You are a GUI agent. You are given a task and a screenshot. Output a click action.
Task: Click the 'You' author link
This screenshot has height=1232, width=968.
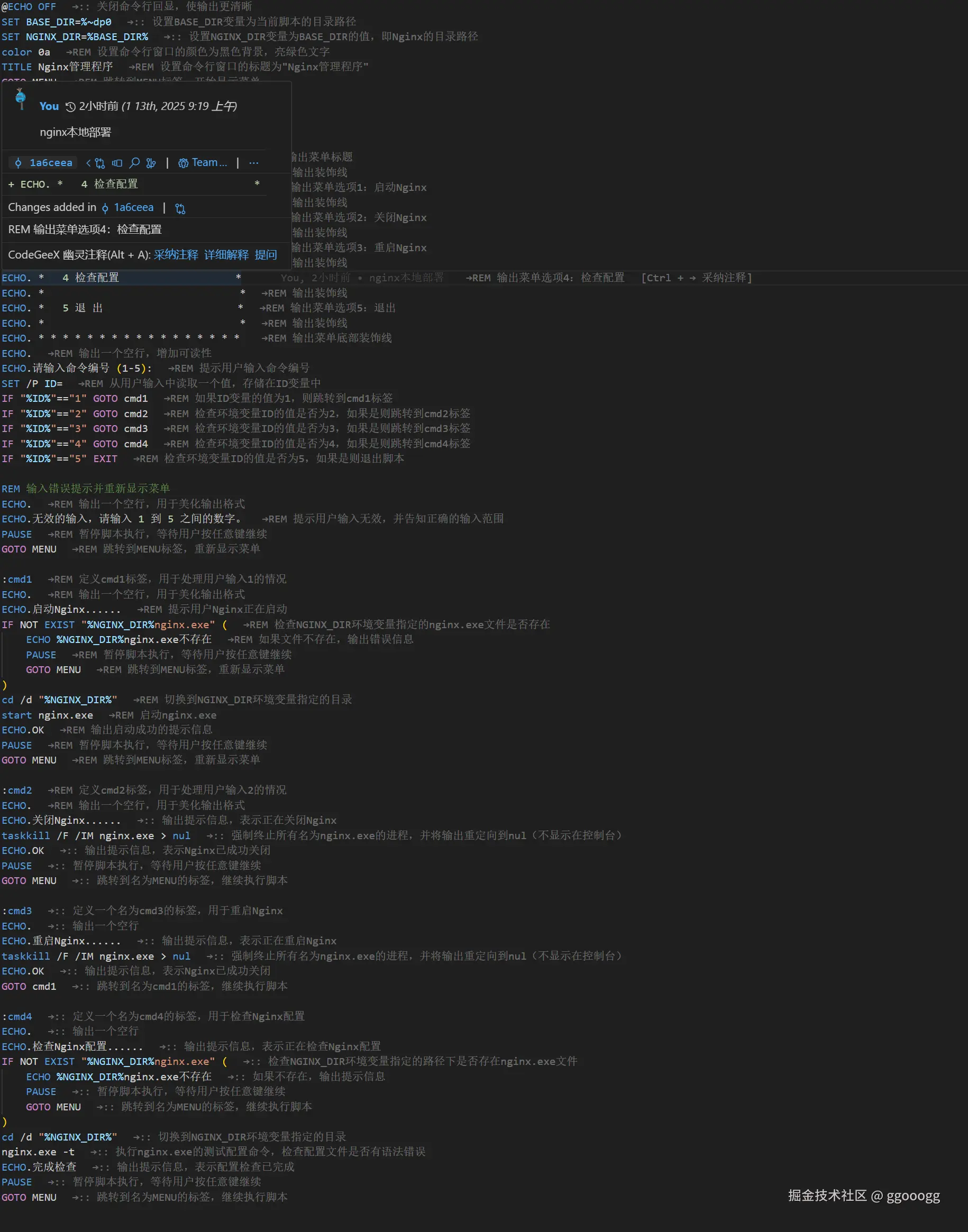point(49,106)
